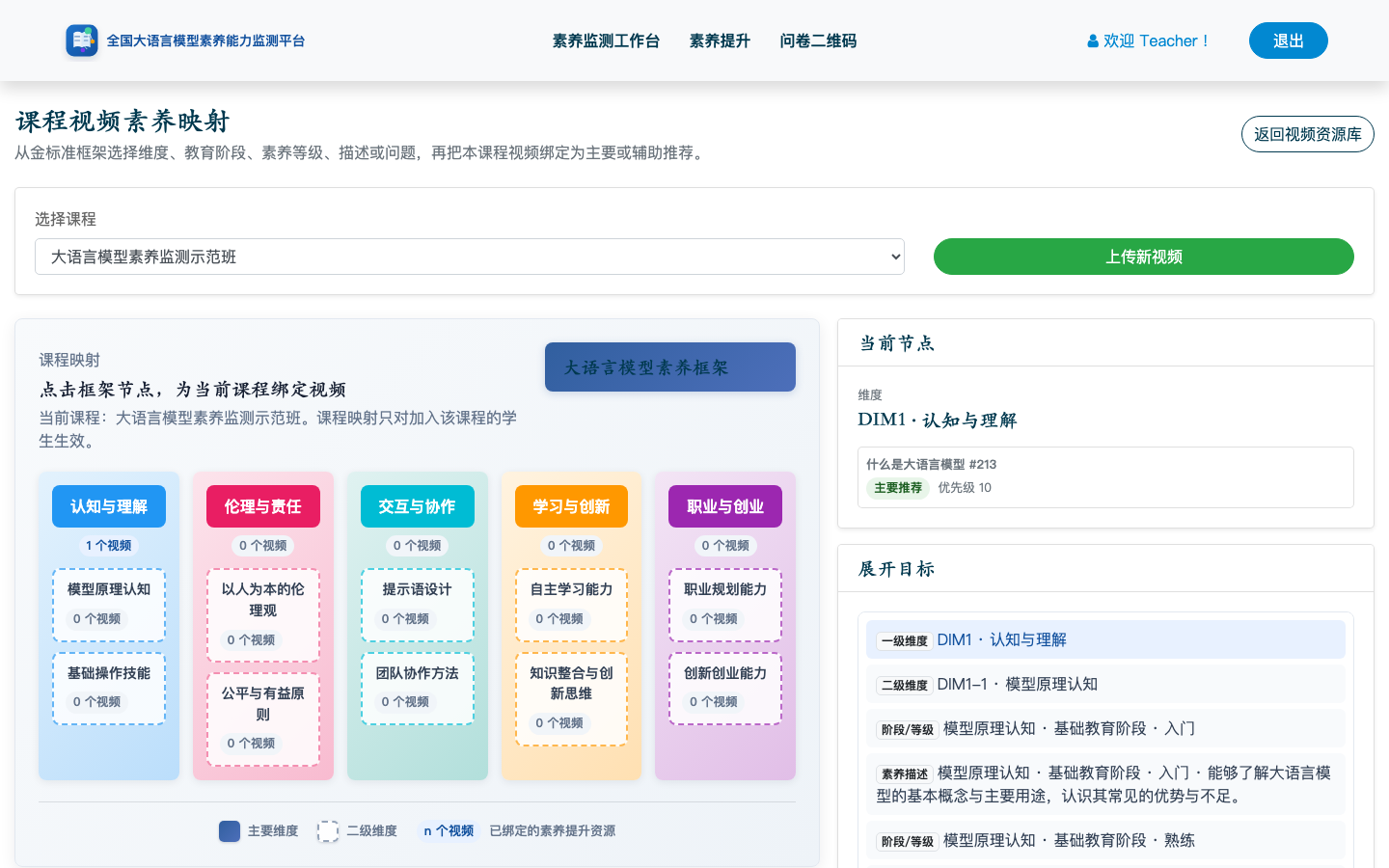Click the 主要推荐 tag

click(x=898, y=488)
